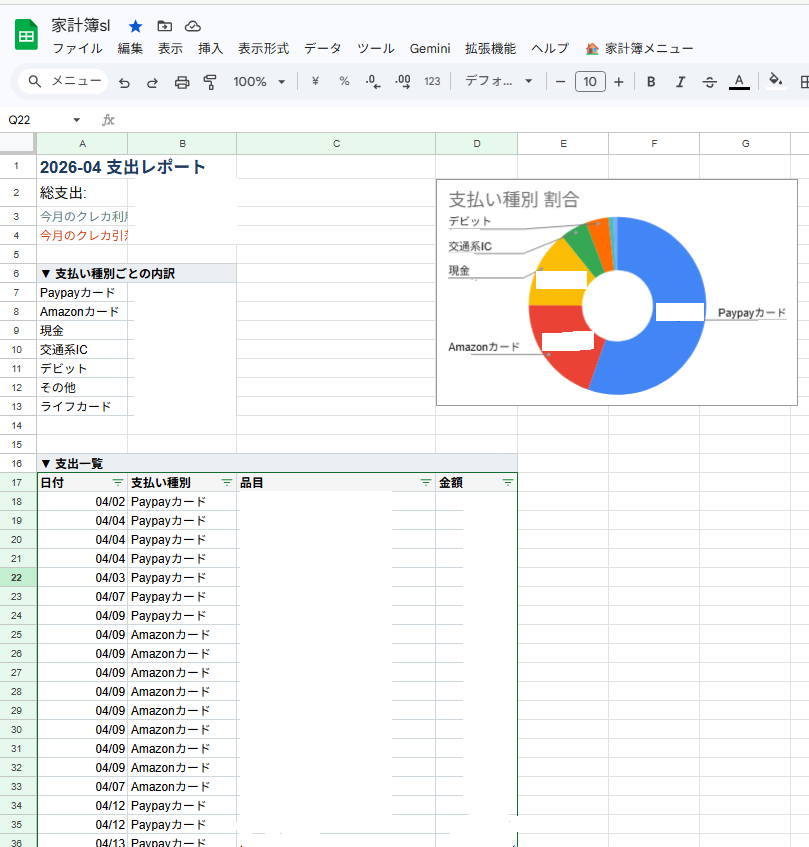
Task: Decrease decimal places
Action: (373, 82)
